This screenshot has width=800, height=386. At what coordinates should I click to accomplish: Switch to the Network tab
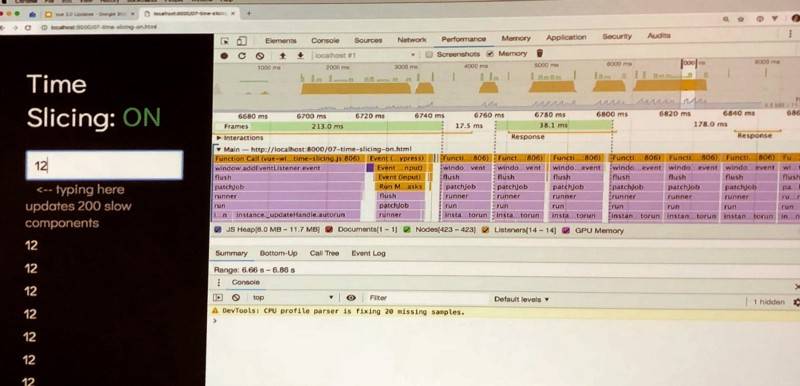click(x=411, y=40)
